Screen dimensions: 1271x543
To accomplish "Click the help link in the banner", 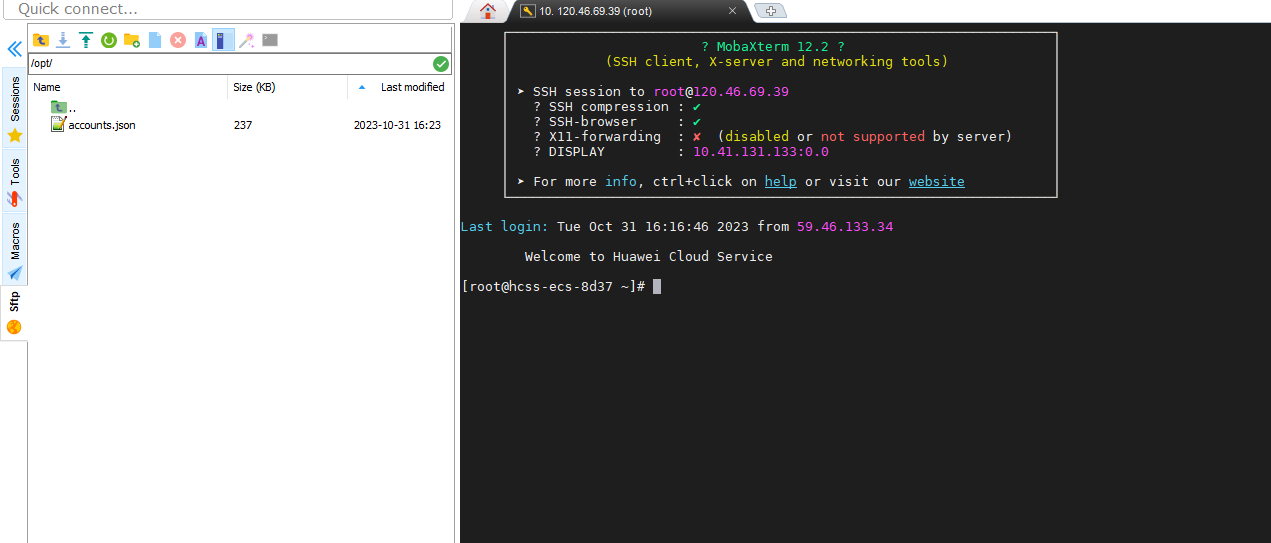I will point(781,182).
